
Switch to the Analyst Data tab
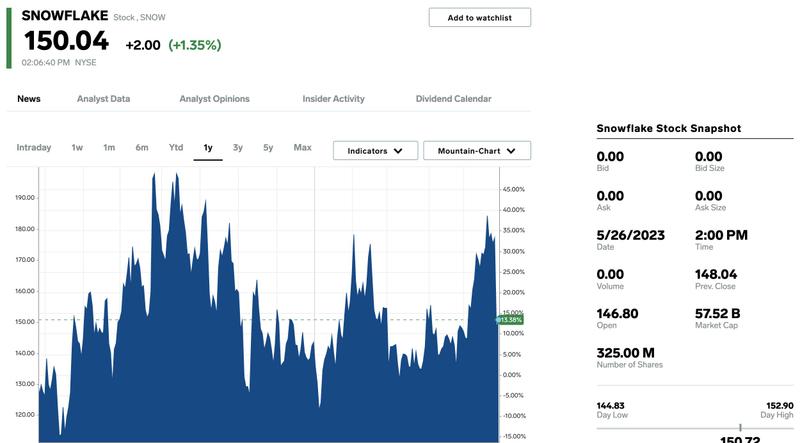tap(104, 99)
